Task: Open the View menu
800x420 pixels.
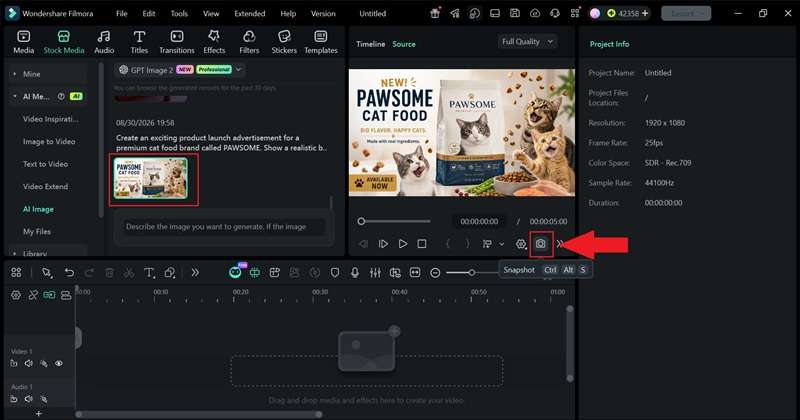Action: (x=211, y=14)
